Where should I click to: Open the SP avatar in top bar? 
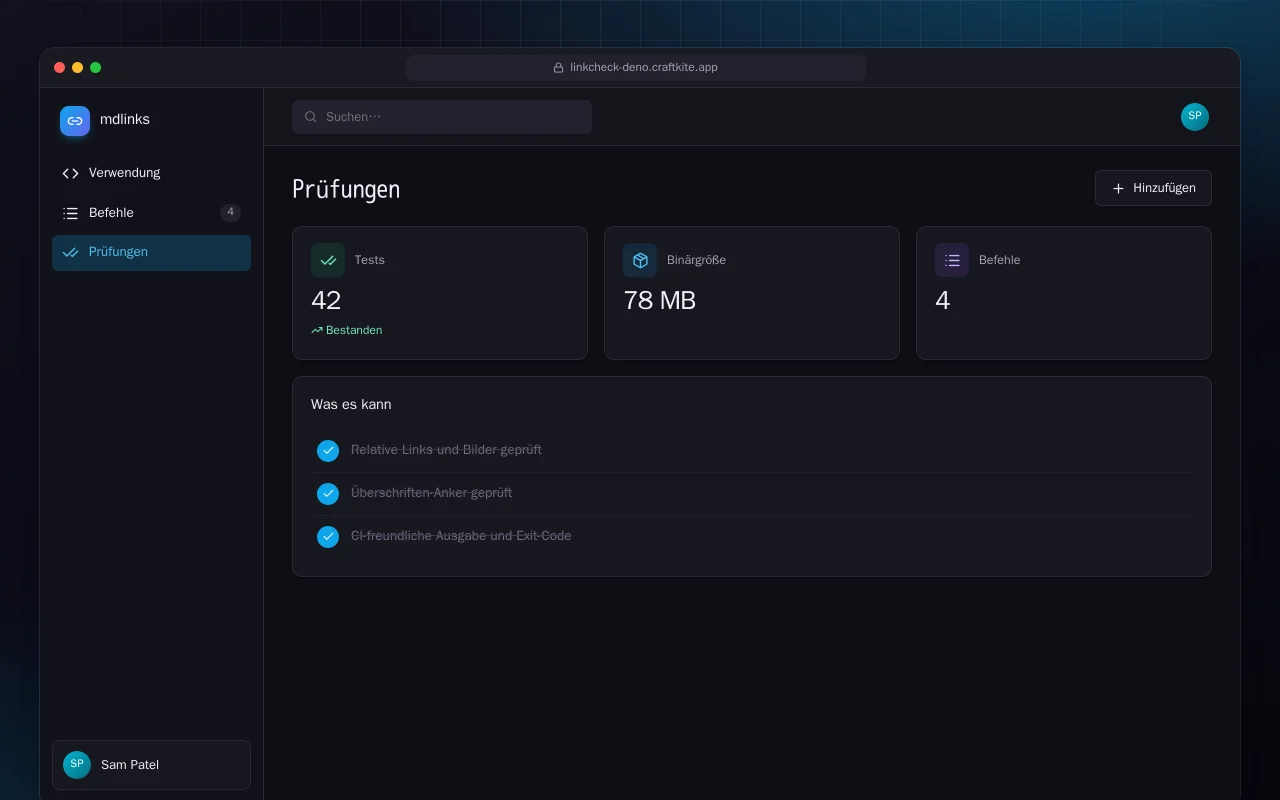(x=1195, y=117)
